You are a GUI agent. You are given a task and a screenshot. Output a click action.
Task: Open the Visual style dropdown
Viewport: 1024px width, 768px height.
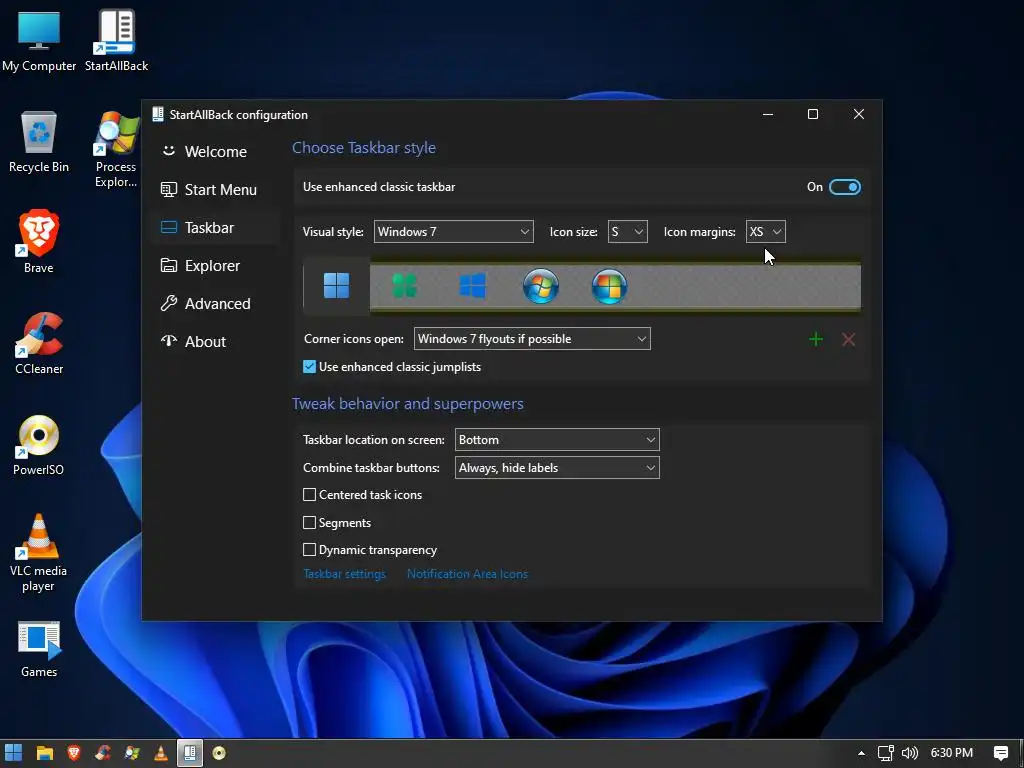(x=453, y=232)
